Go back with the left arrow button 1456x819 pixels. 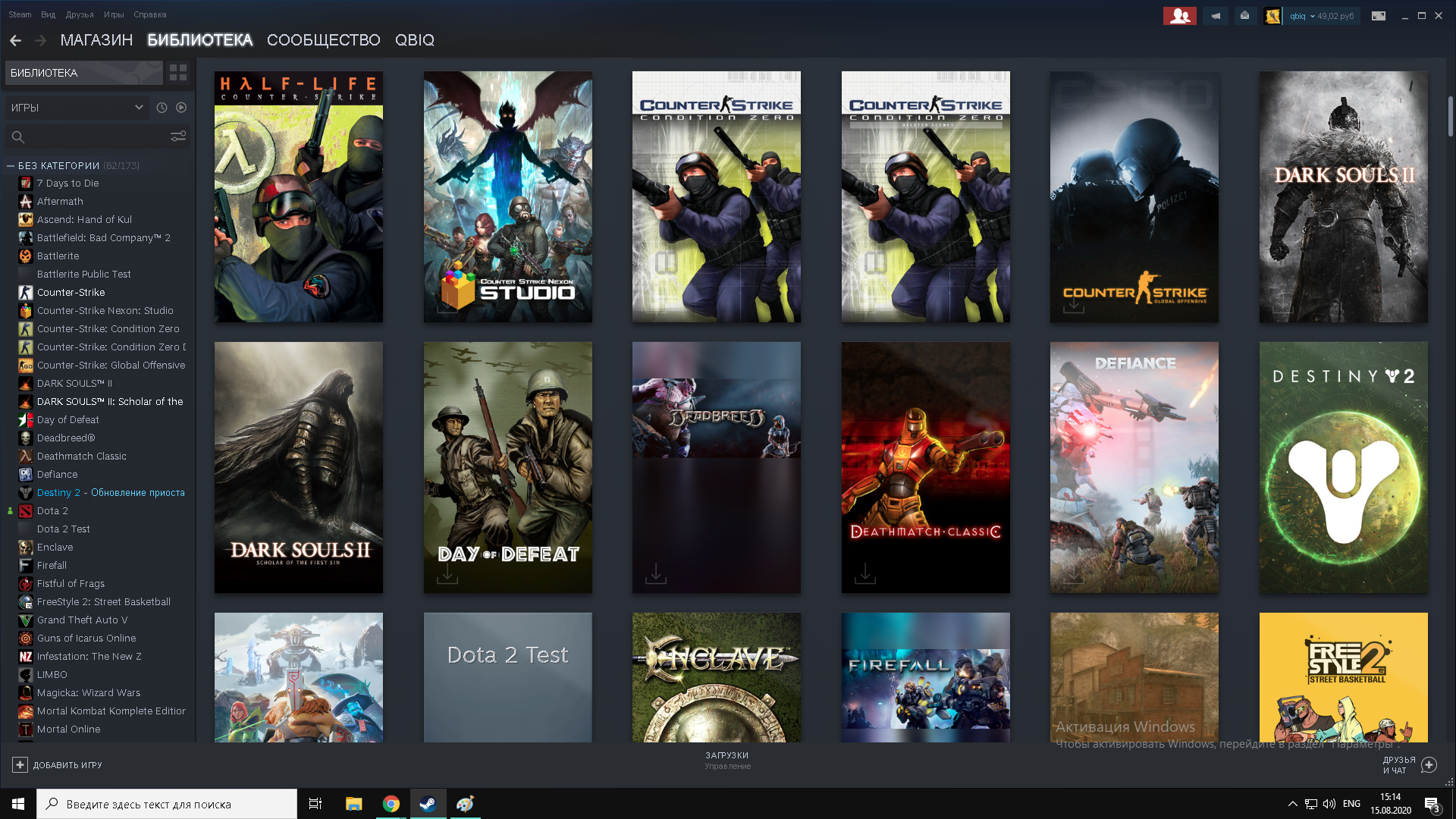(x=15, y=40)
